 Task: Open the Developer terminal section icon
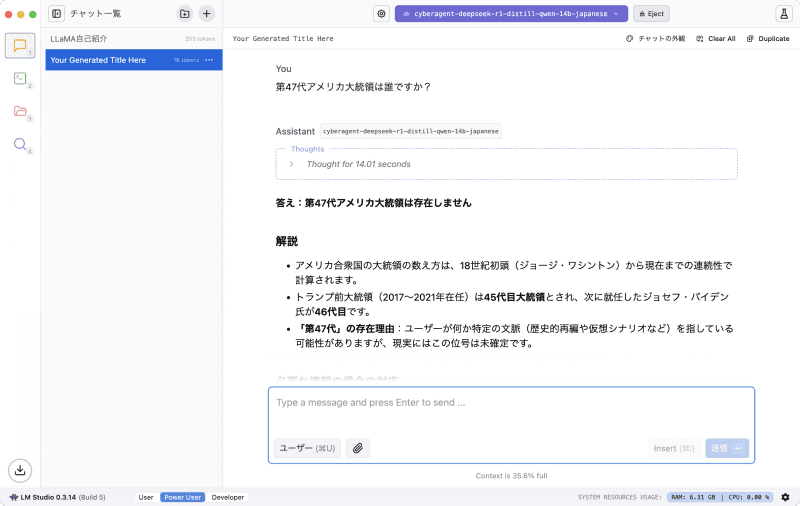20,78
